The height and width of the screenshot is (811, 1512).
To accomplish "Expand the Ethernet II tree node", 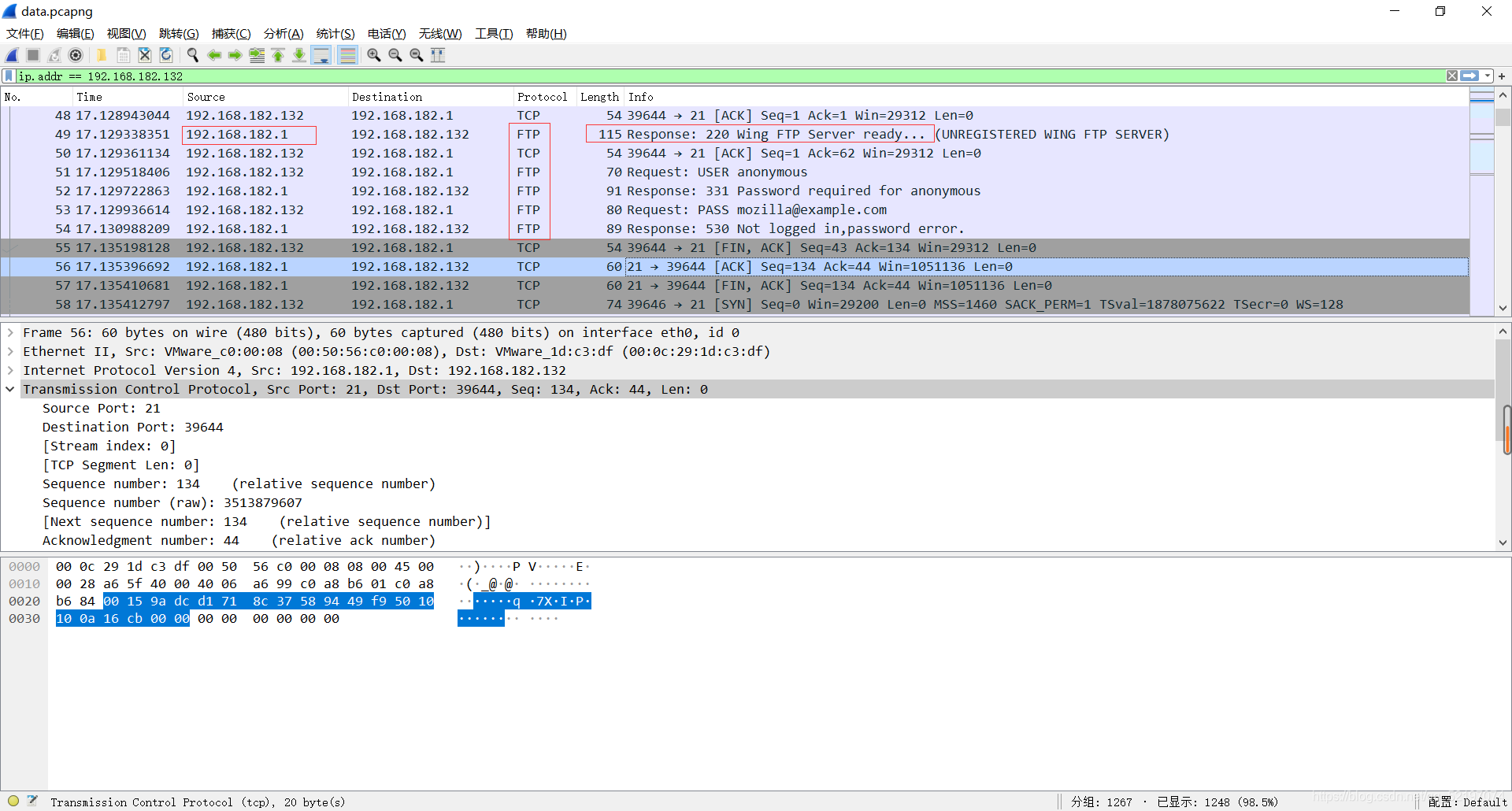I will 10,351.
